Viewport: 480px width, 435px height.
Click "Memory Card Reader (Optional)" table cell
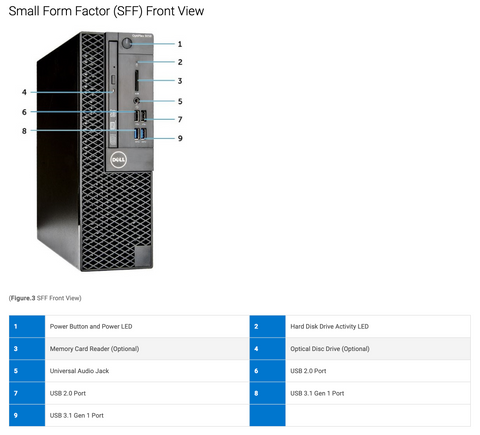click(x=147, y=349)
